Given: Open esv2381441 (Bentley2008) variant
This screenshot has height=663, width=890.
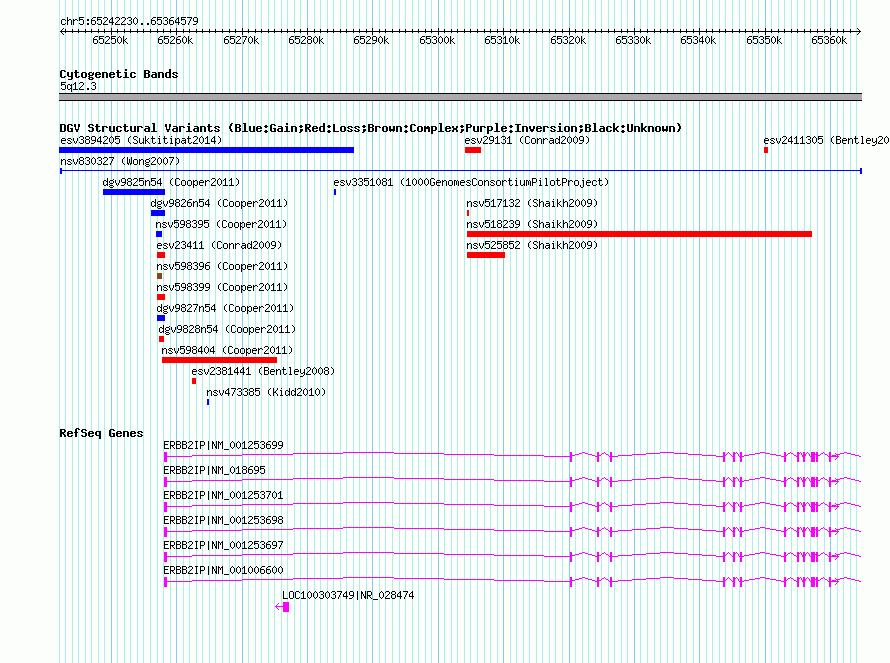Looking at the screenshot, I should click(x=263, y=371).
